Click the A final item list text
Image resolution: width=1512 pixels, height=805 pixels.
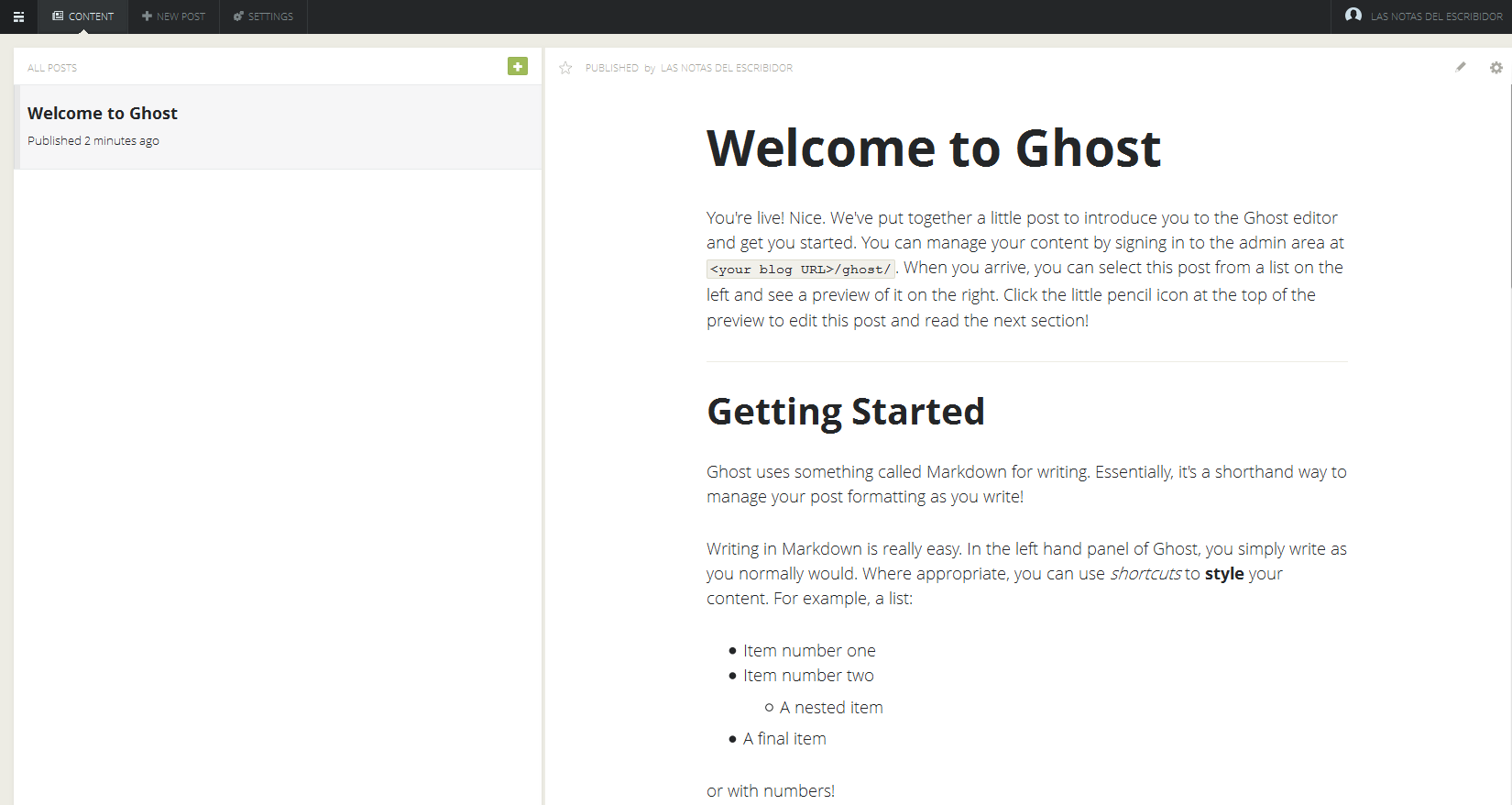click(x=784, y=738)
